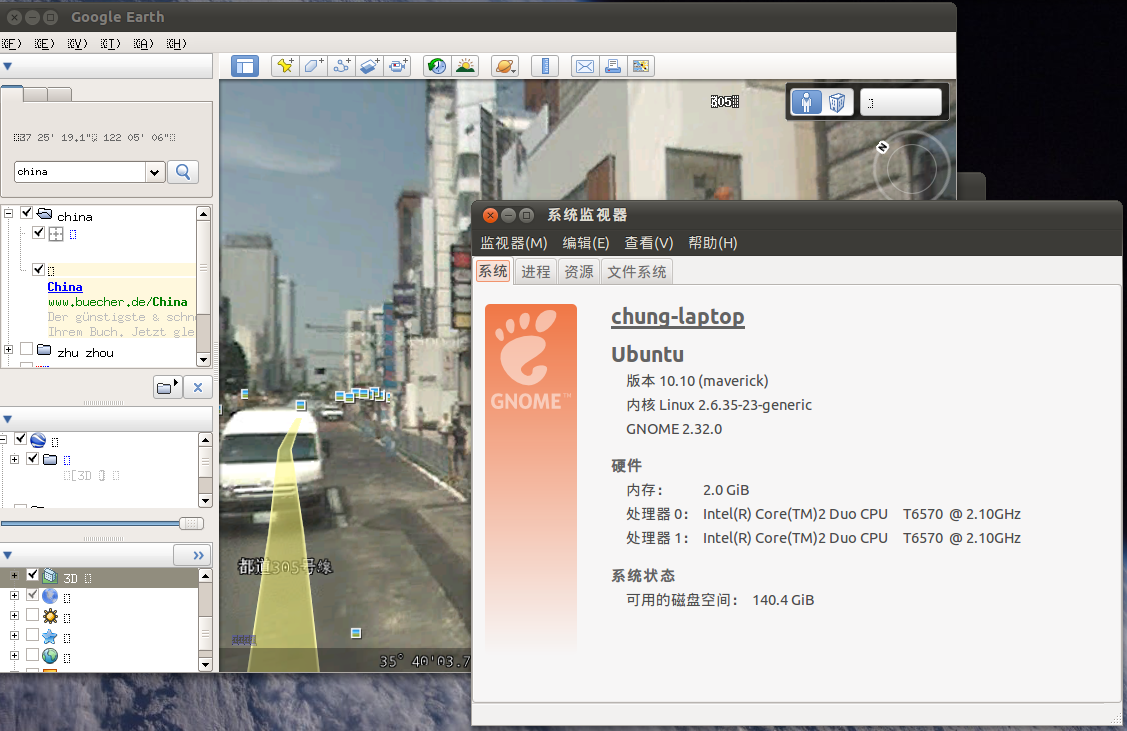1127x731 pixels.
Task: Open the planet switcher icon
Action: 505,66
